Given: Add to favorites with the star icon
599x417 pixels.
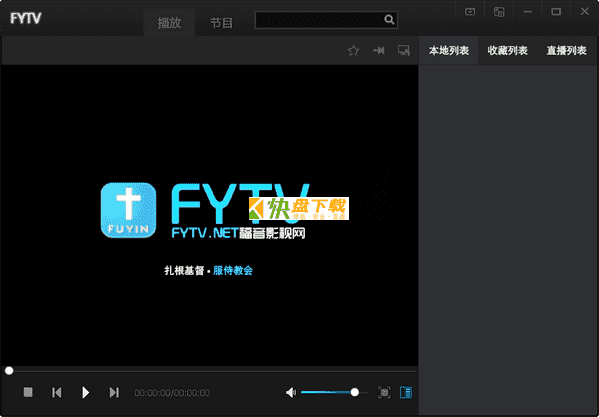Looking at the screenshot, I should pyautogui.click(x=353, y=50).
